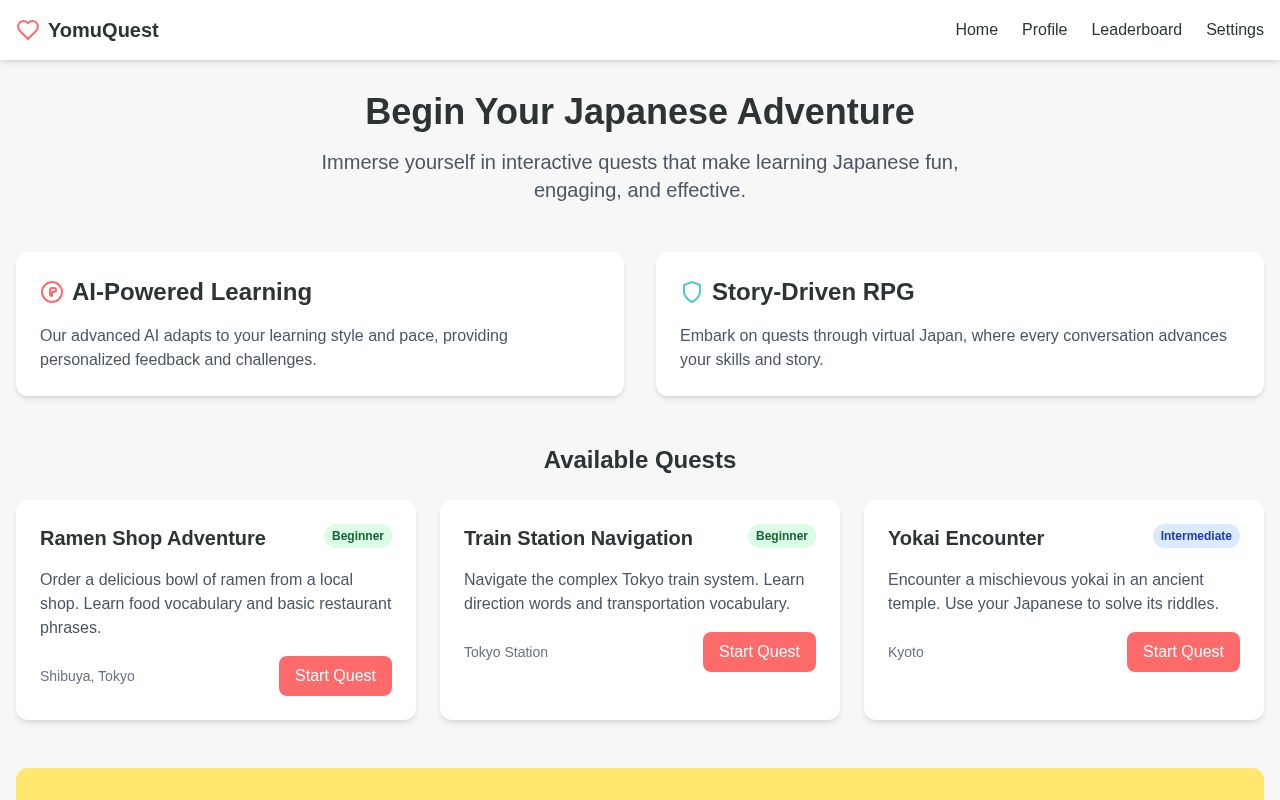This screenshot has width=1280, height=800.
Task: Click the AI-Powered Learning icon
Action: pos(52,292)
